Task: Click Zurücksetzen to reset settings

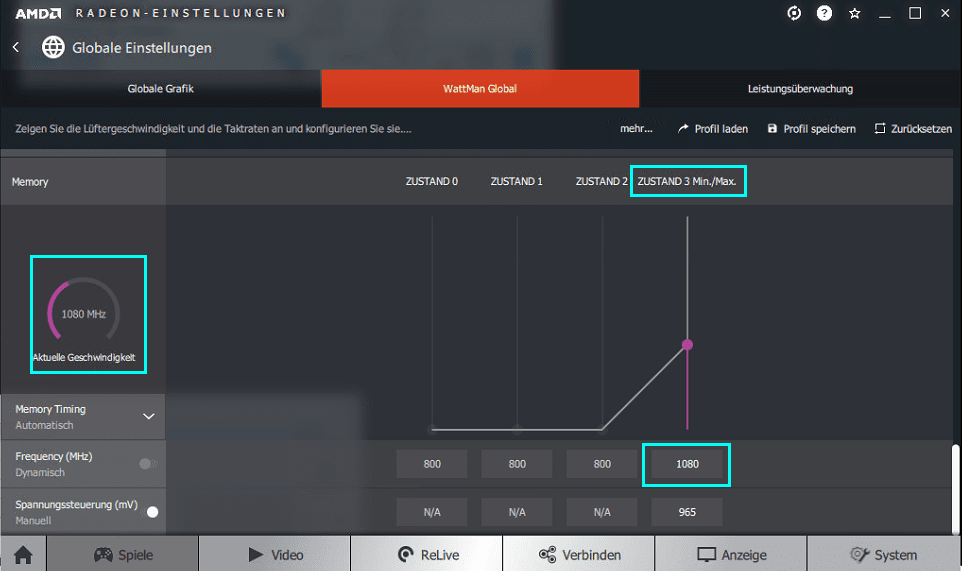Action: point(914,129)
